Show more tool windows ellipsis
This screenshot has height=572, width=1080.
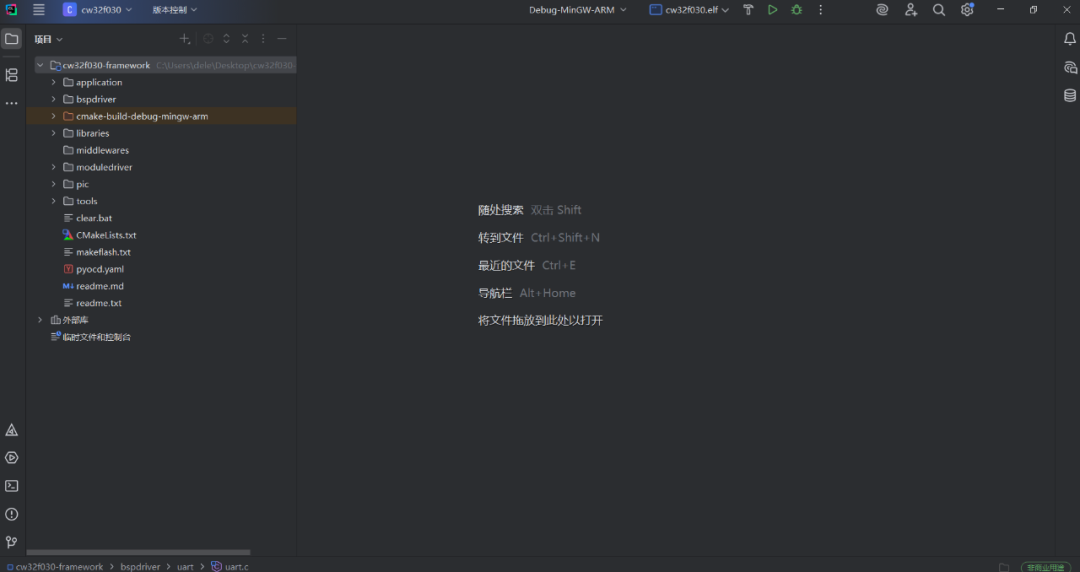(x=11, y=103)
